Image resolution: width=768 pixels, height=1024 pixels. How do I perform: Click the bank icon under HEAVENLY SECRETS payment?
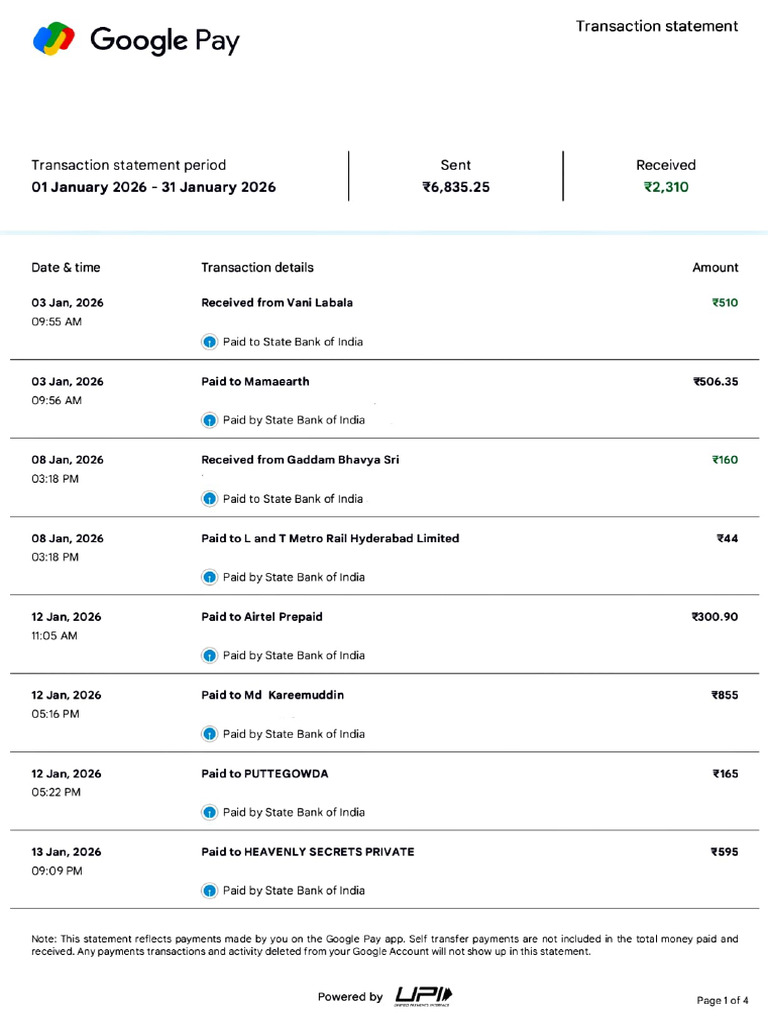coord(209,891)
